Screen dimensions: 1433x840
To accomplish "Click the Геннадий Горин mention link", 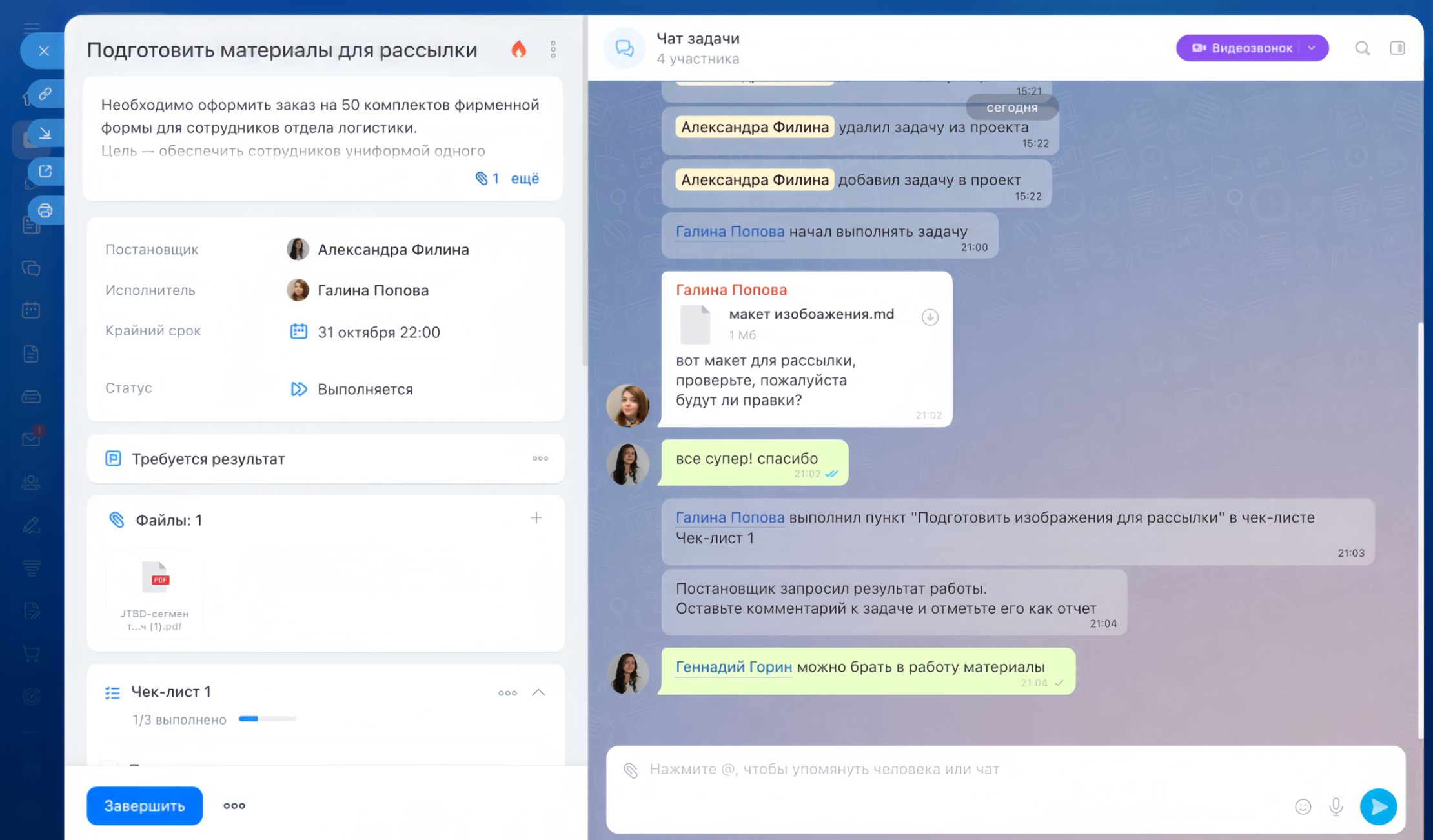I will pos(733,667).
